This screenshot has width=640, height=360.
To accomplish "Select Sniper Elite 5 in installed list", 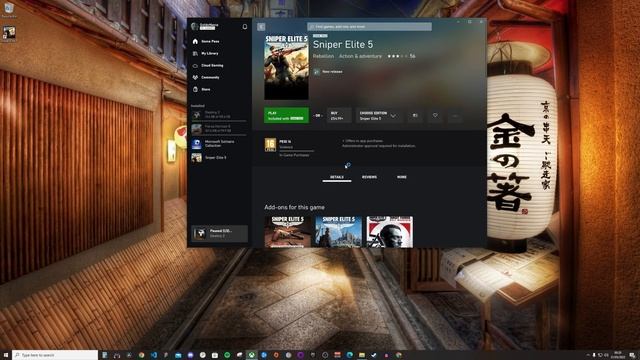I will 219,158.
